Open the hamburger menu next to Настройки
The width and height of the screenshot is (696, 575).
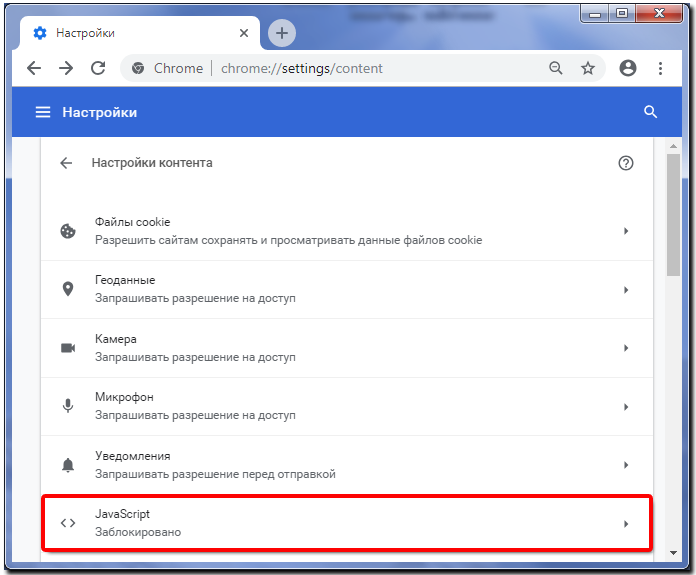43,112
